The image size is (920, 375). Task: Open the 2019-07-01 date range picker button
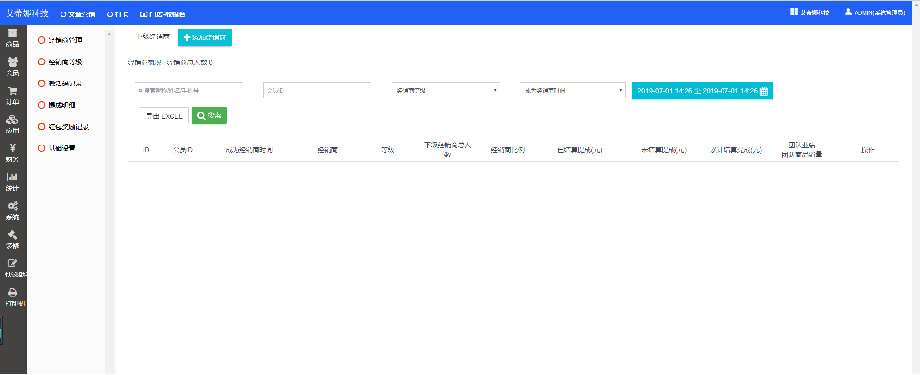pos(702,91)
